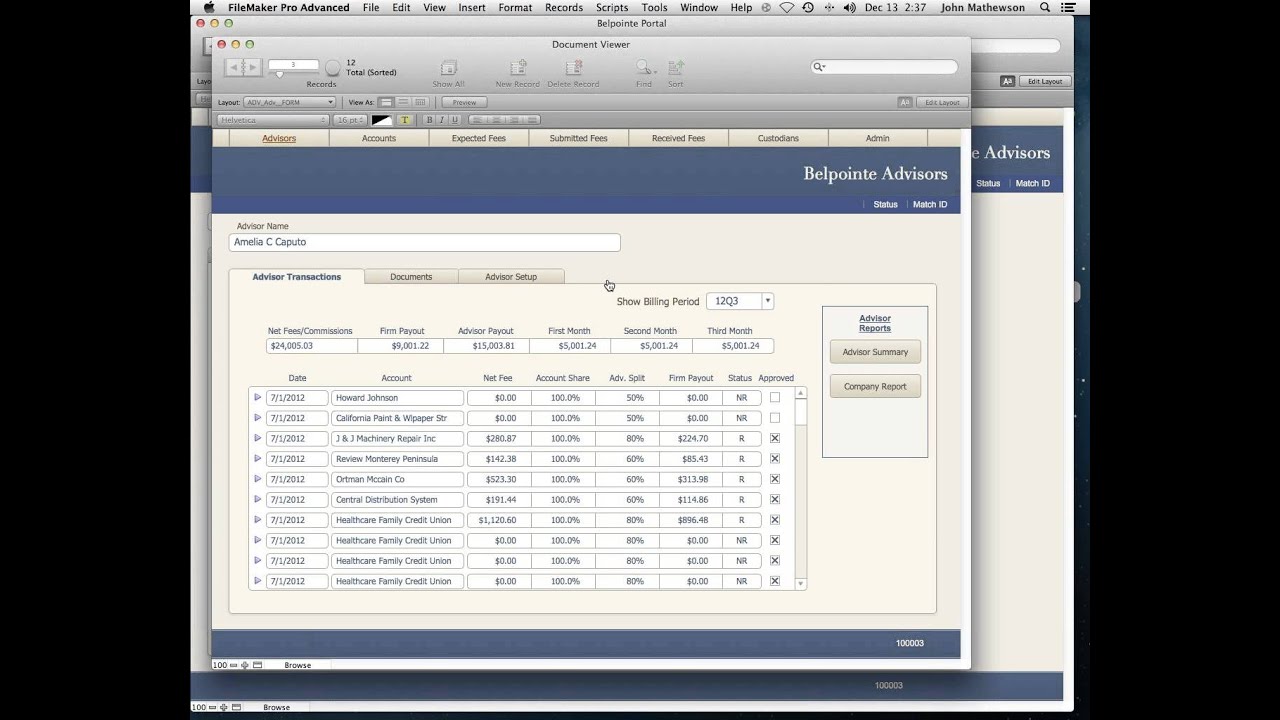
Task: Click arrow beside Ortman Mccain Co row
Action: (257, 478)
